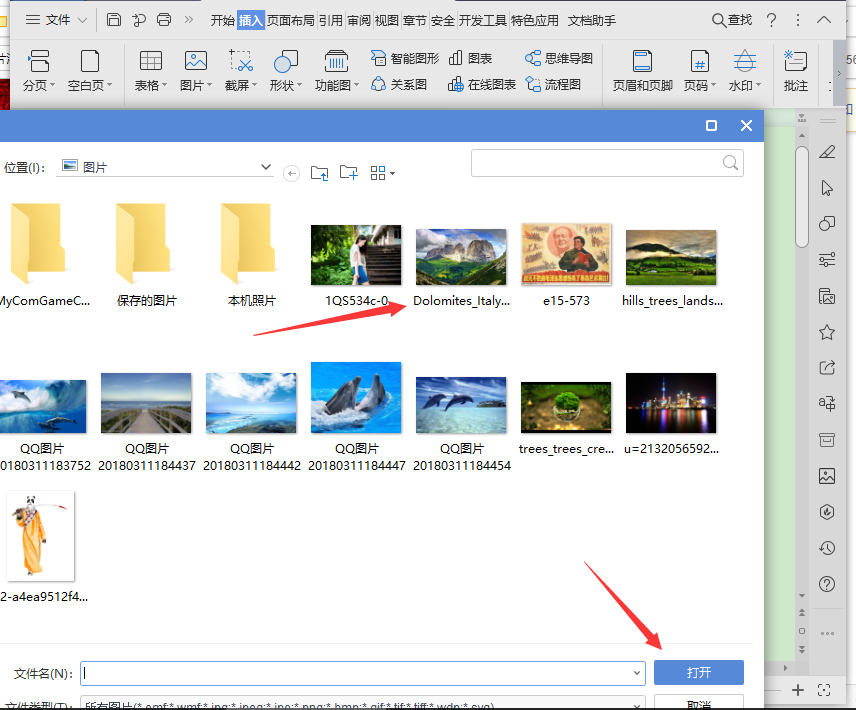Screen dimensions: 856x710
Task: Open the 图片 picture dropdown in ribbon
Action: (x=195, y=70)
